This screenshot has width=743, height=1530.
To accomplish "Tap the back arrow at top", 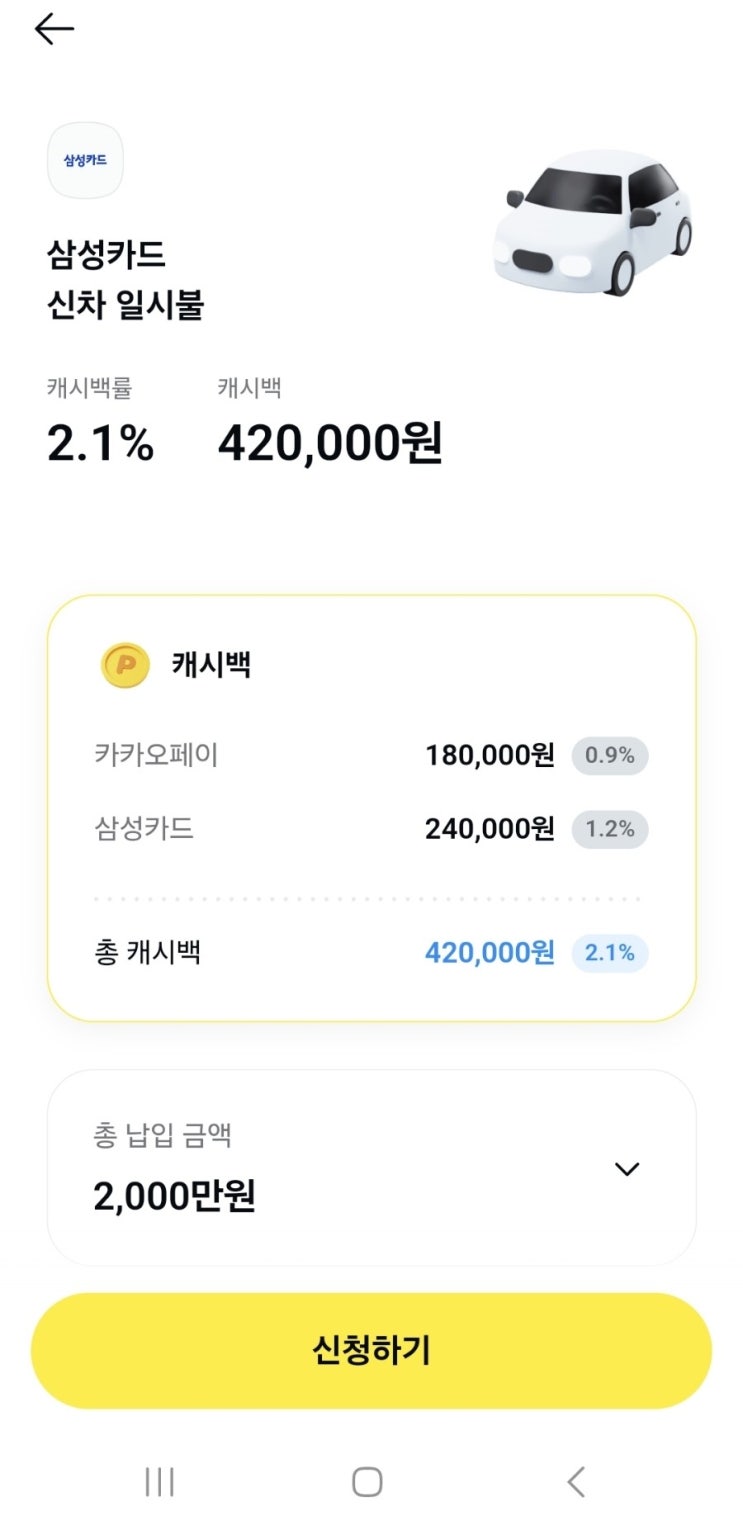I will (x=54, y=30).
